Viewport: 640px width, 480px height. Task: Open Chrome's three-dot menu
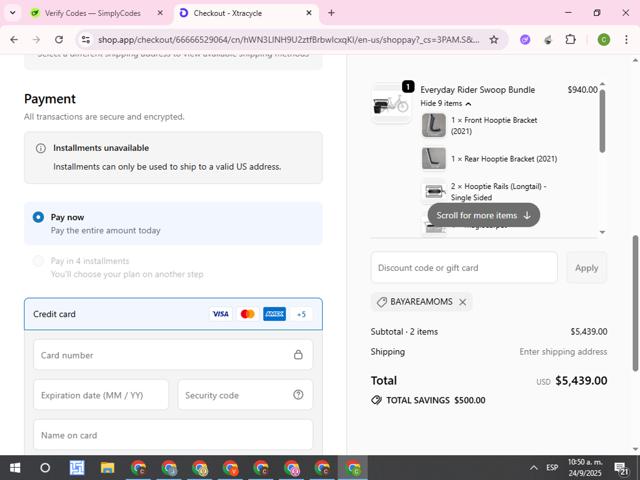click(x=626, y=40)
